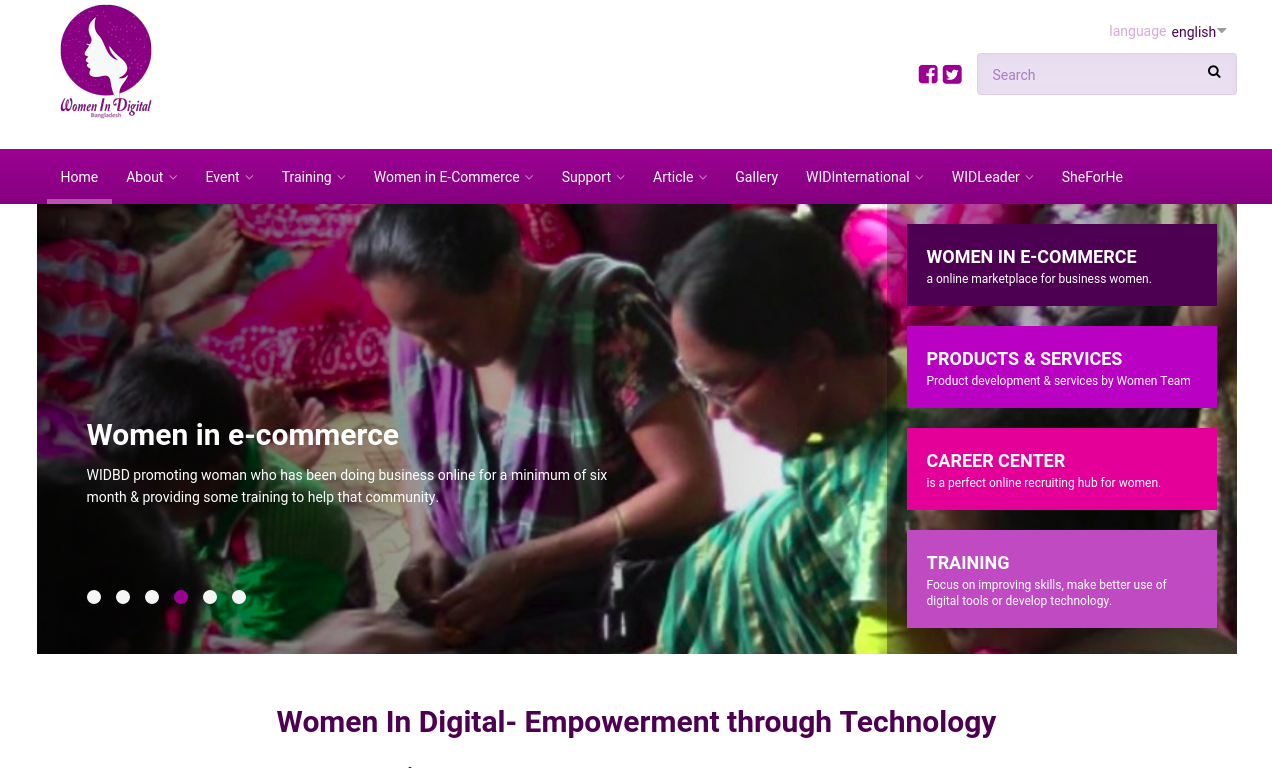1272x768 pixels.
Task: Click the Training tile in sidebar
Action: tap(1062, 579)
